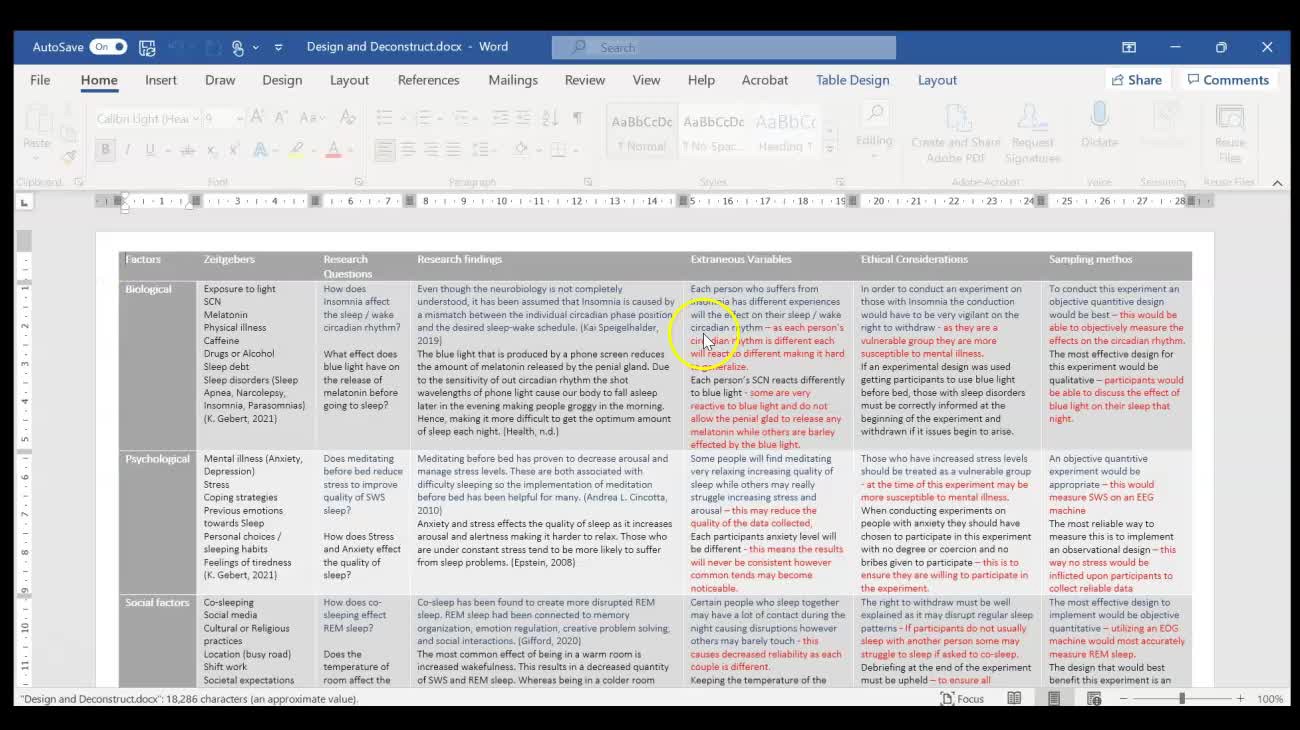1300x730 pixels.
Task: Open the font name dropdown
Action: tap(198, 118)
